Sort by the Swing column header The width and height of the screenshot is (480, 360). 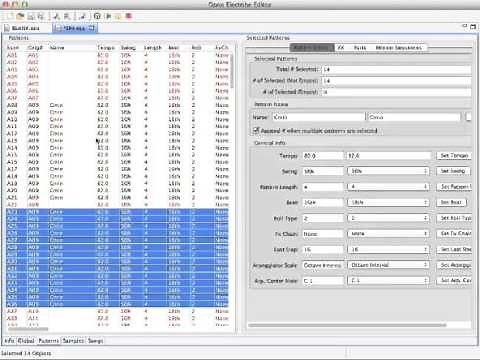point(128,48)
